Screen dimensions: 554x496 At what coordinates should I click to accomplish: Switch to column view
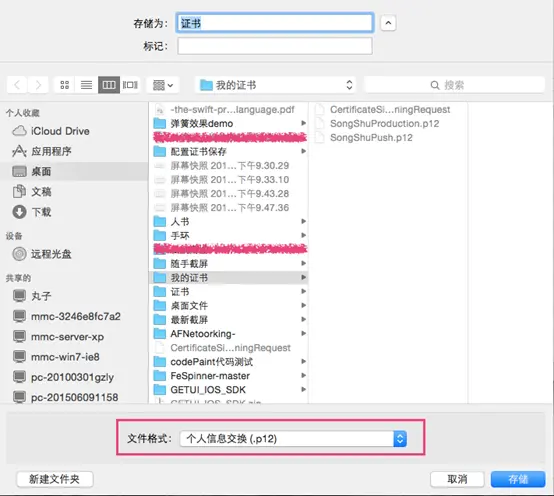(109, 85)
